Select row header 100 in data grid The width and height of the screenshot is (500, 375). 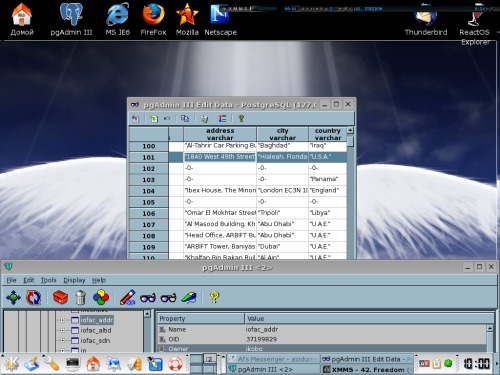tap(149, 146)
